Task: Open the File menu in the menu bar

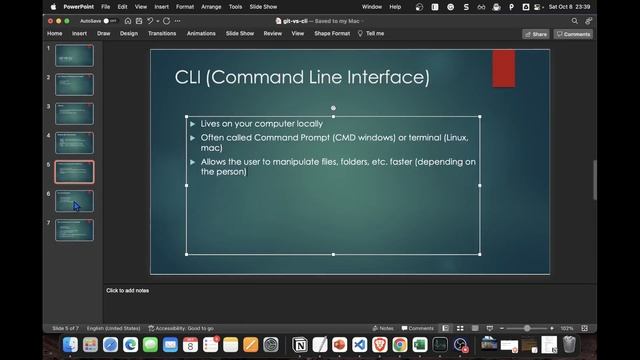Action: [x=106, y=7]
